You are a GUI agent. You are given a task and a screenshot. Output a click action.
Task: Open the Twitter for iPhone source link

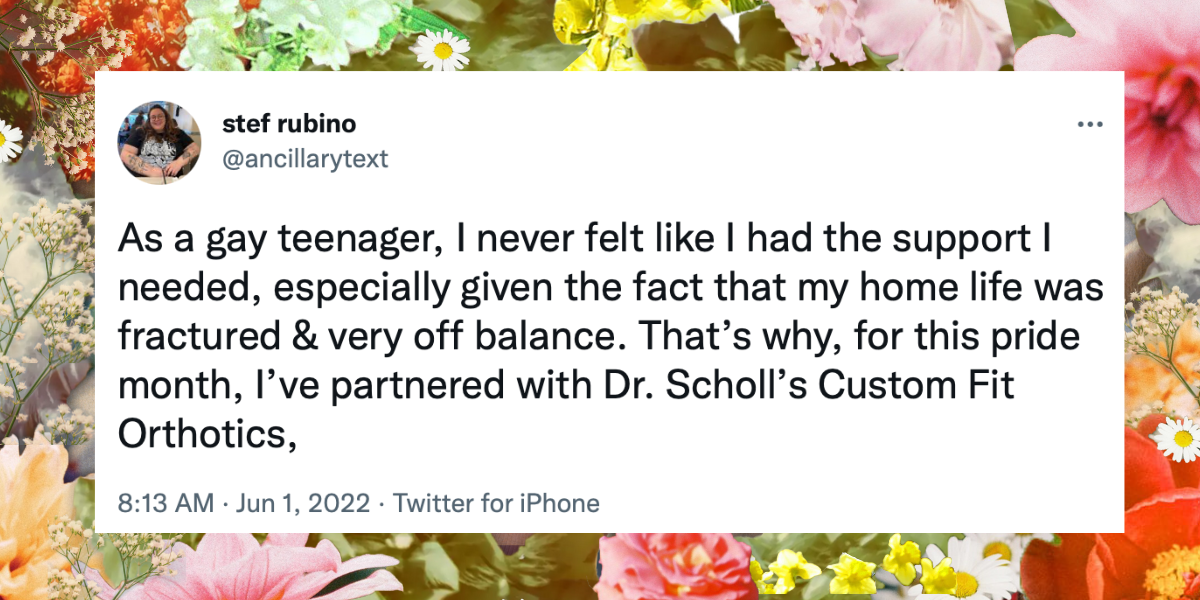pyautogui.click(x=496, y=503)
